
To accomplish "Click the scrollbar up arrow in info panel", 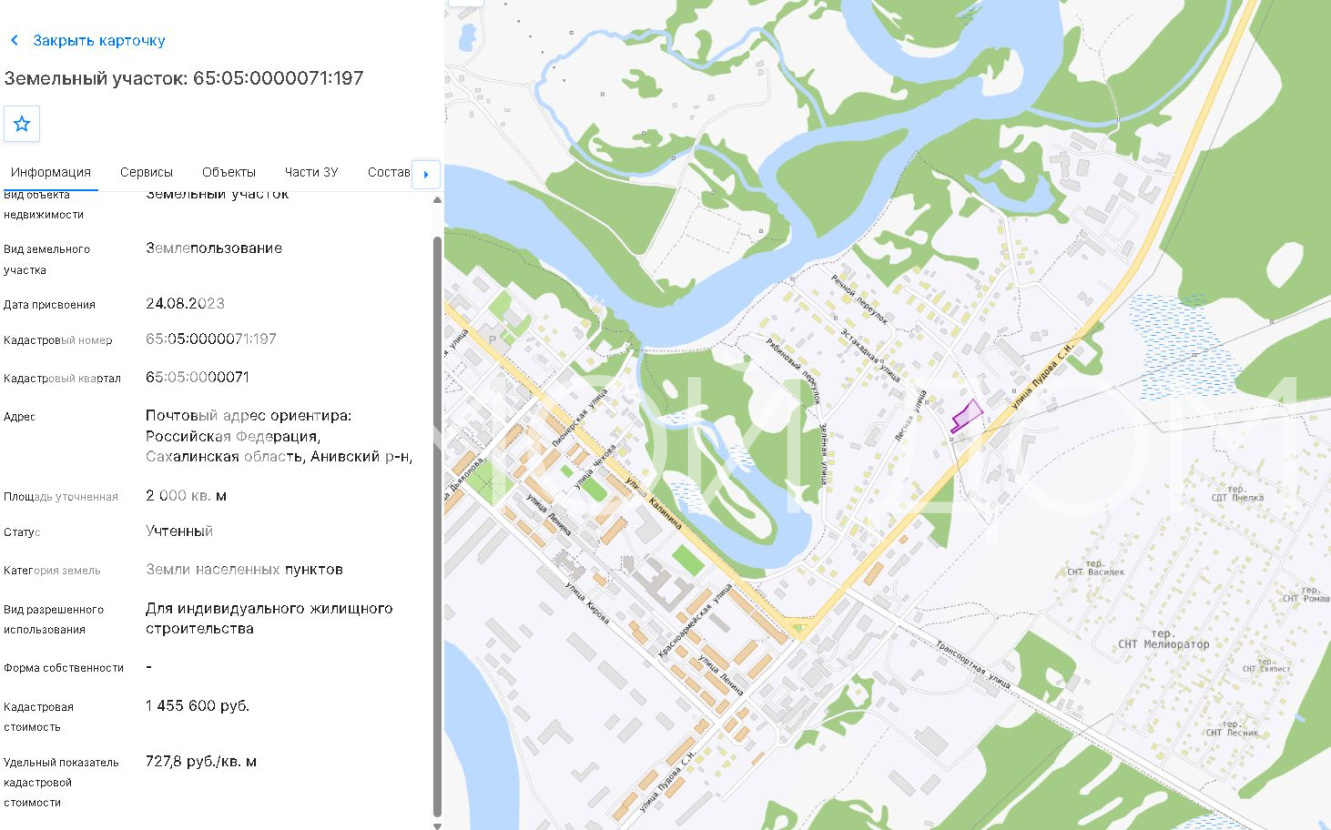I will click(436, 199).
